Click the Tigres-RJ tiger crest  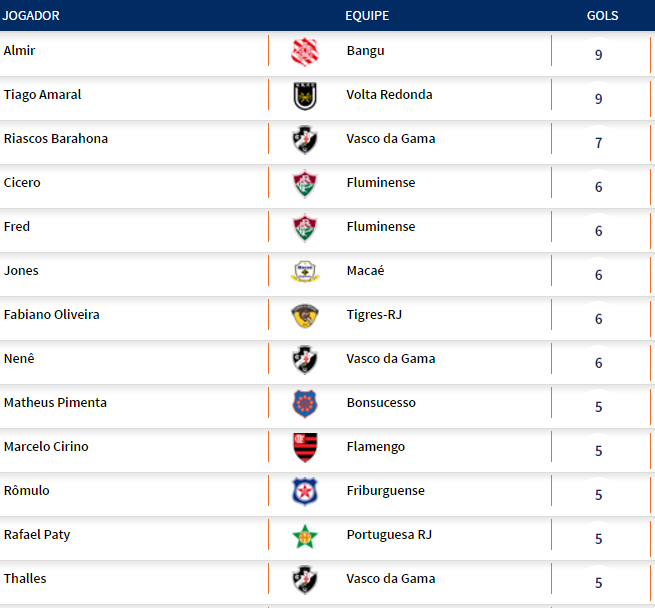tap(304, 316)
